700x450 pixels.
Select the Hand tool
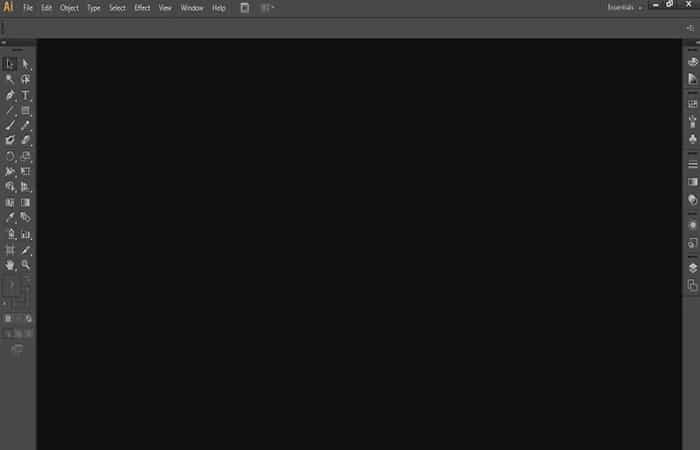click(10, 265)
